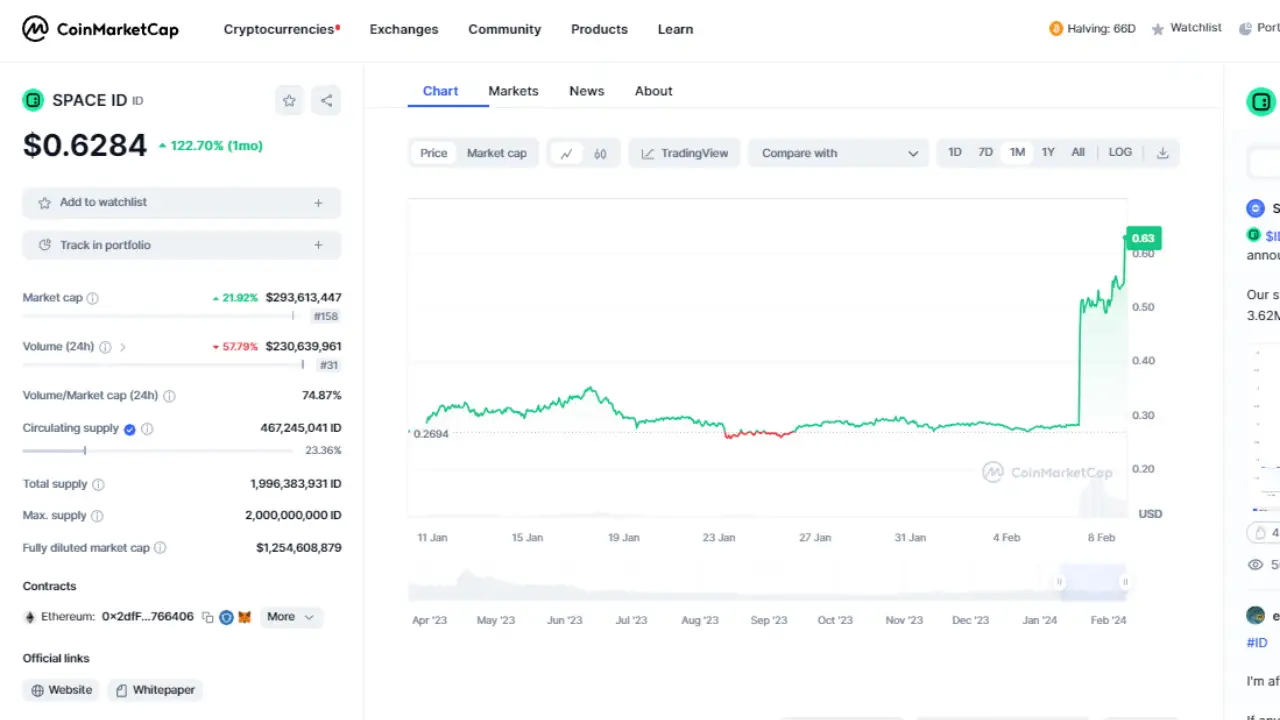The image size is (1280, 720).
Task: Select the All time range
Action: (x=1078, y=152)
